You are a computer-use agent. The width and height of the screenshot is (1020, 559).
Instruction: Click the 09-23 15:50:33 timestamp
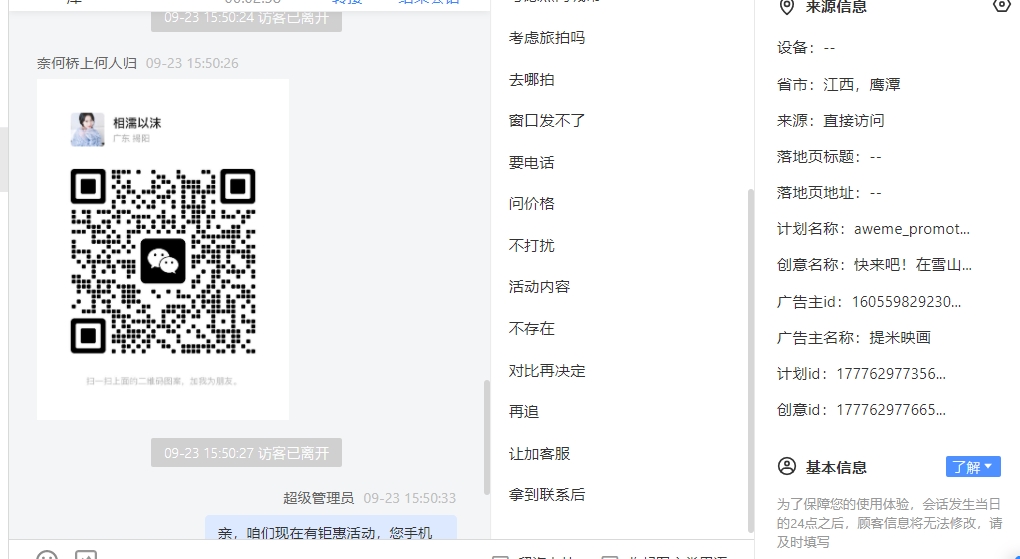point(409,498)
